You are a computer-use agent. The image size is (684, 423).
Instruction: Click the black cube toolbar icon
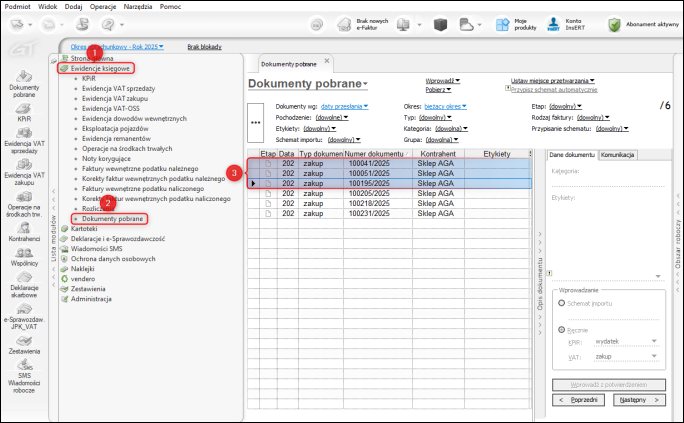pos(440,24)
